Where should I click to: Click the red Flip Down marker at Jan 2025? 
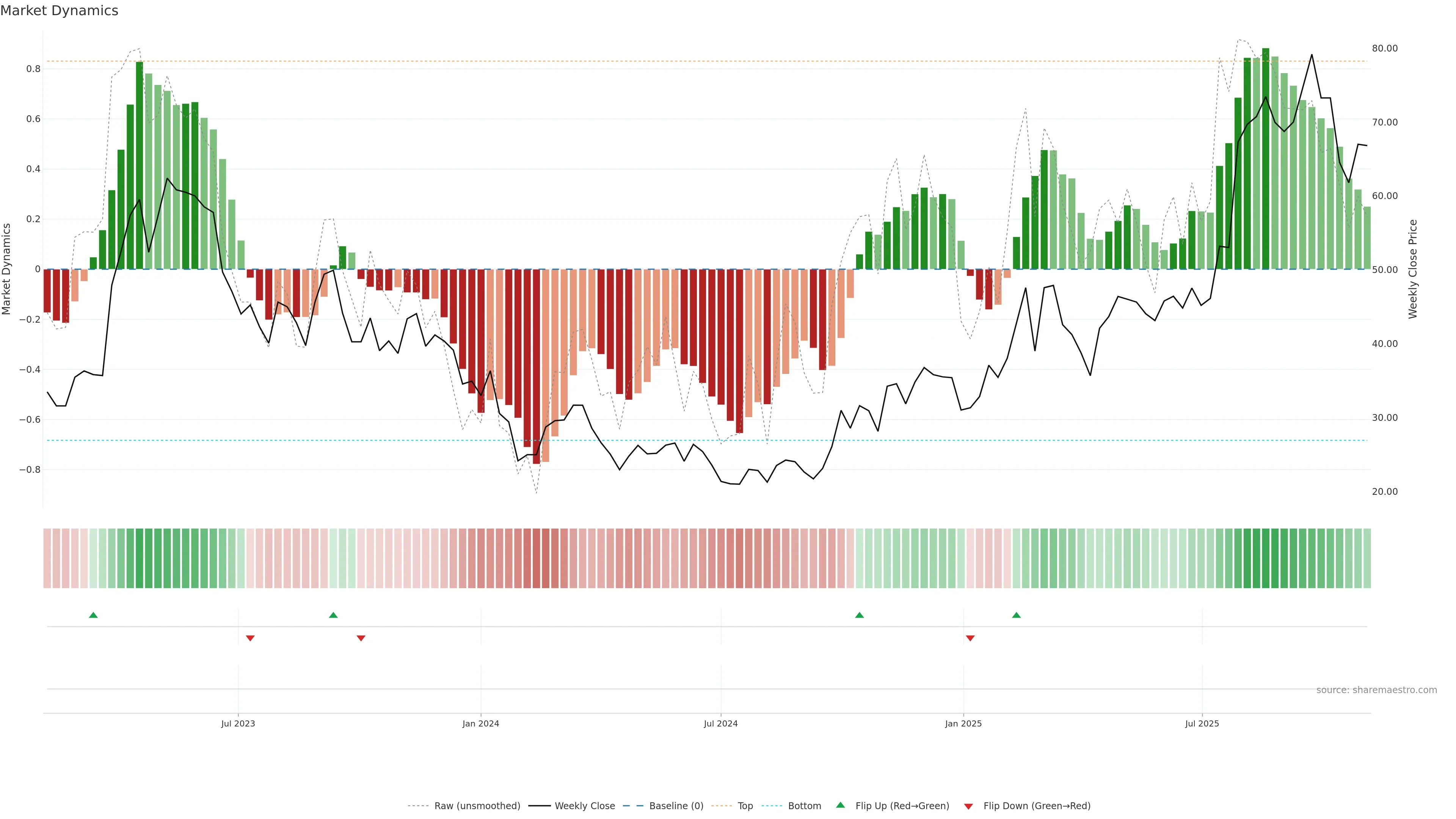[970, 638]
